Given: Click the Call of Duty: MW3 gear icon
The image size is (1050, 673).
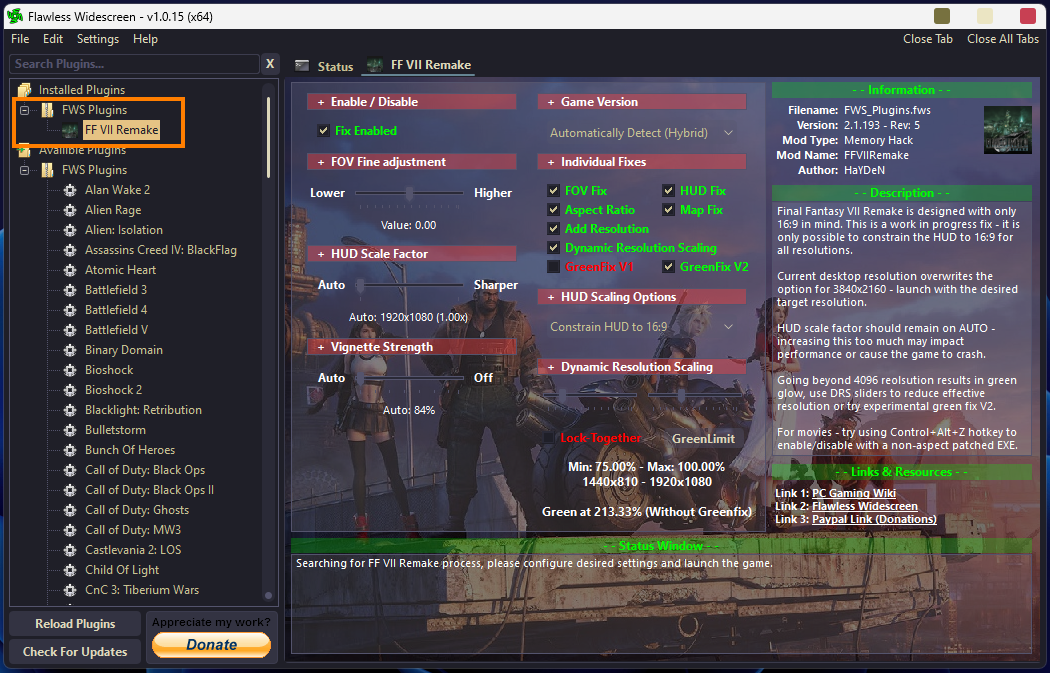Looking at the screenshot, I should (70, 530).
